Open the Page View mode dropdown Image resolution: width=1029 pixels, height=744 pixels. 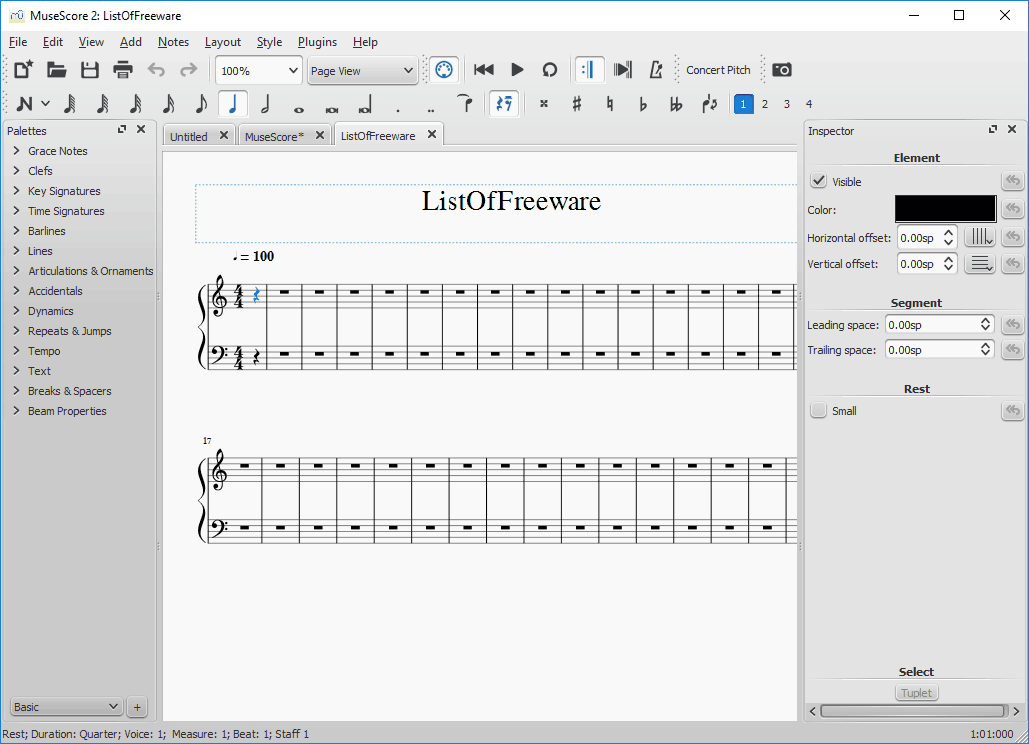pos(362,70)
